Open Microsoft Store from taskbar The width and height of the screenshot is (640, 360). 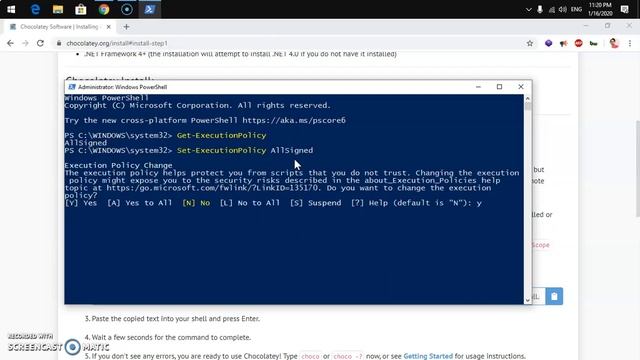(81, 9)
